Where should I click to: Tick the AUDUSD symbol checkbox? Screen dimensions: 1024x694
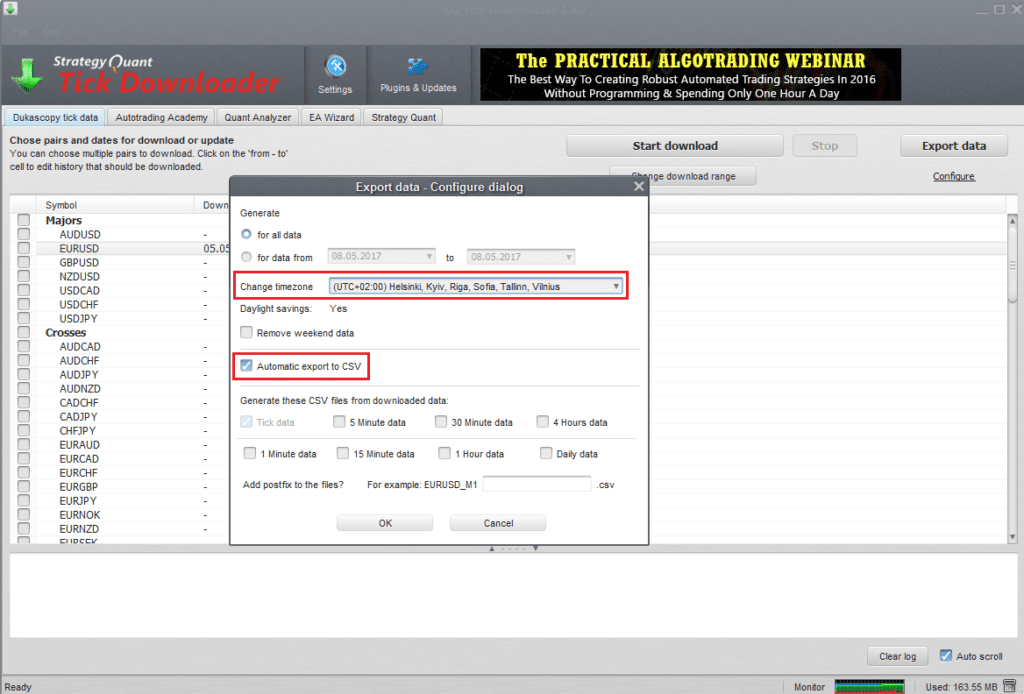24,234
